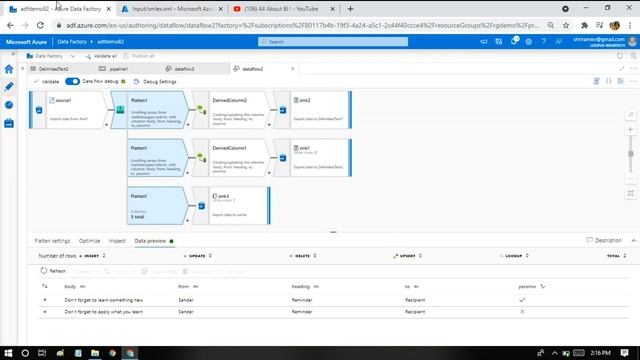Viewport: 640px width, 360px height.
Task: Adjust the canvas zoom slider handle
Action: point(631,154)
